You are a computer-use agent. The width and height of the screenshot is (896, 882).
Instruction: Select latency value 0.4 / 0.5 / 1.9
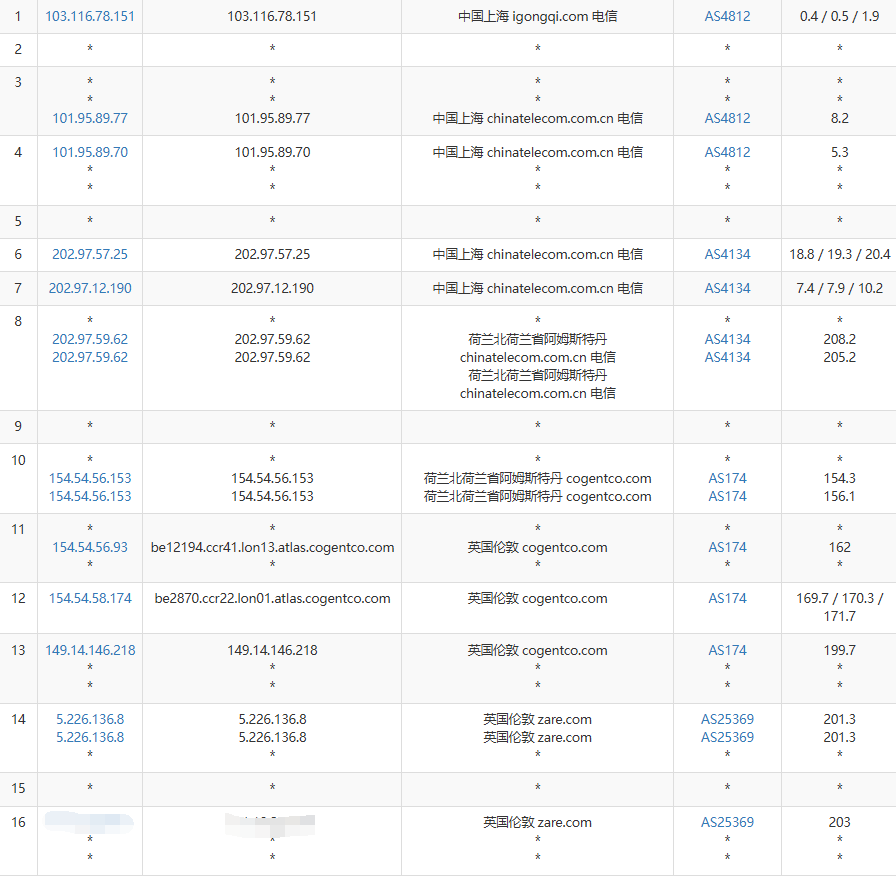pos(839,16)
